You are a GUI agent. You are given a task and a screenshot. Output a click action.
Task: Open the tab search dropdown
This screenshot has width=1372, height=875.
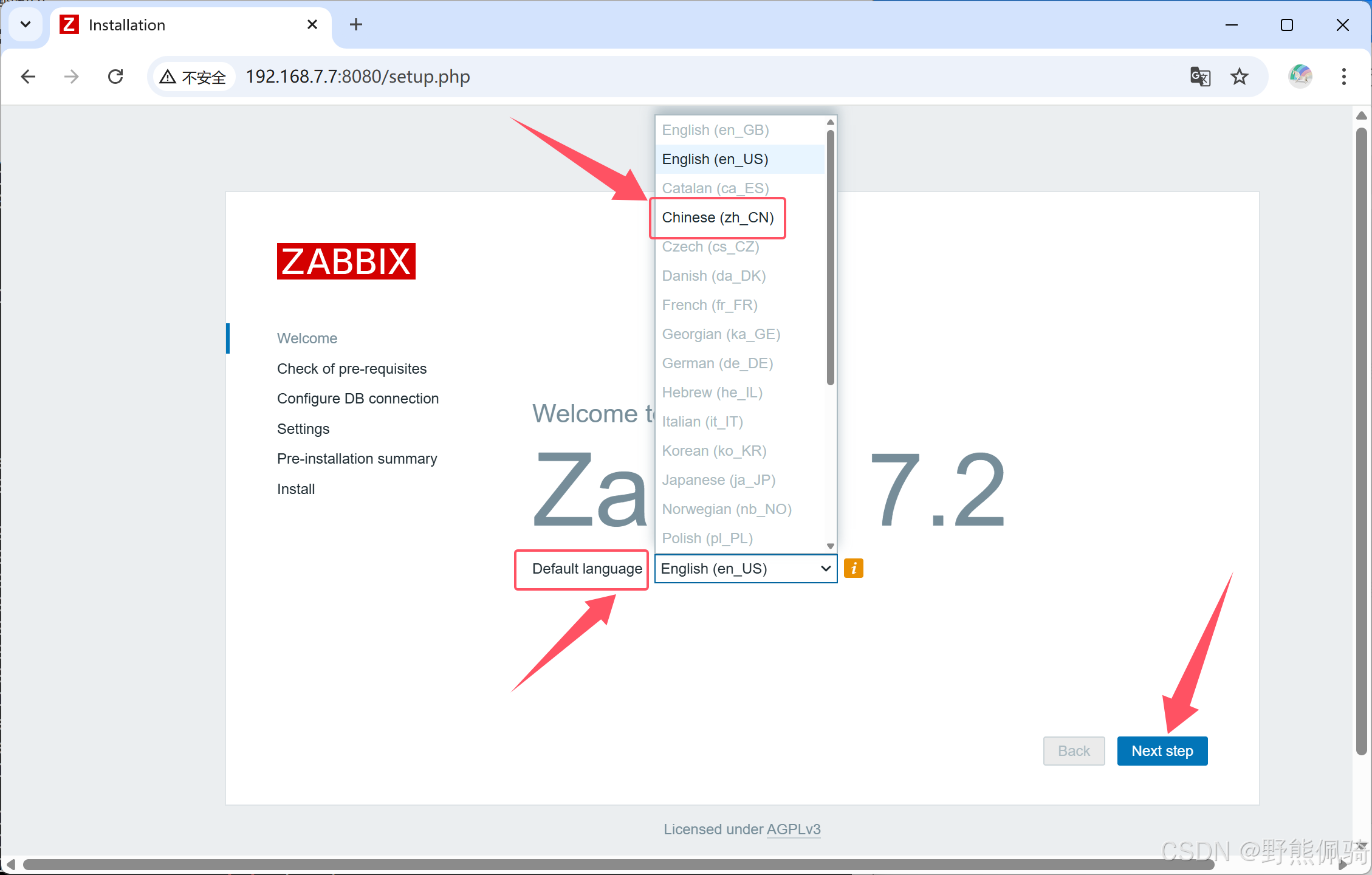[26, 25]
